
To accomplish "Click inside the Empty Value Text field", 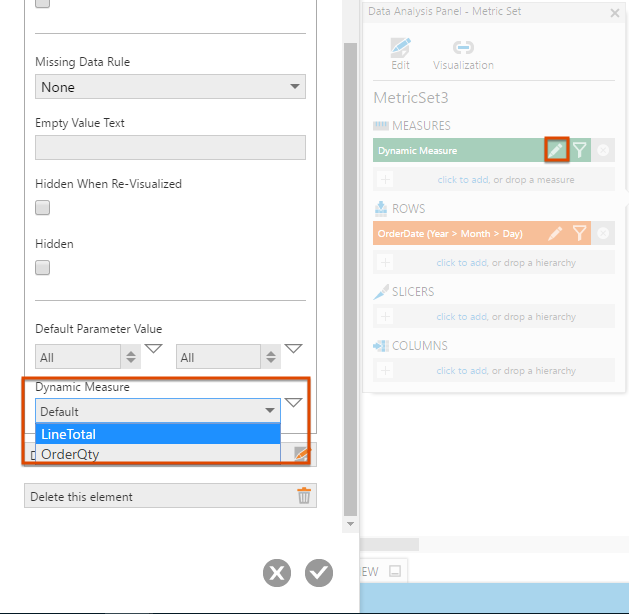I will click(x=170, y=148).
